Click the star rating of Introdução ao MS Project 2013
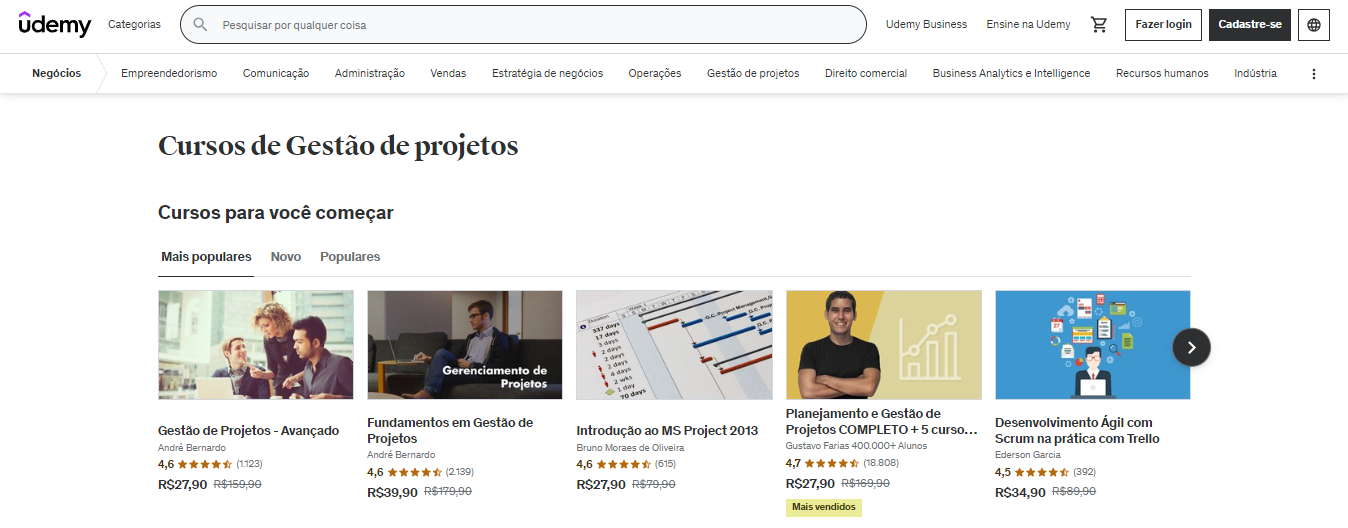This screenshot has height=528, width=1348. [622, 464]
